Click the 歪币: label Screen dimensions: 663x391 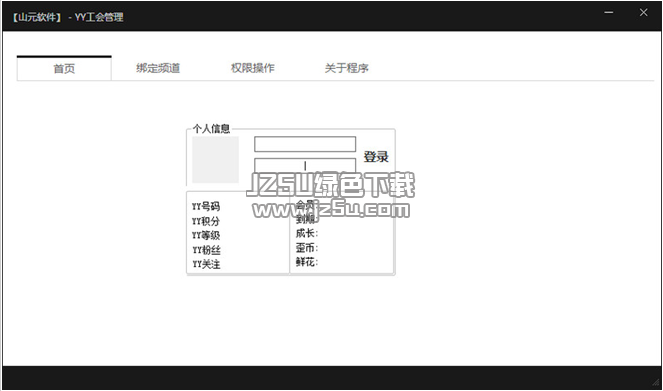307,248
